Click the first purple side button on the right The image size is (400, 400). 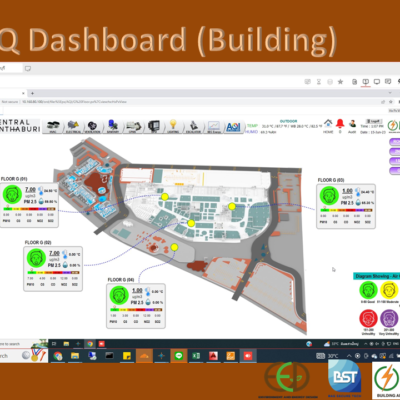[395, 142]
